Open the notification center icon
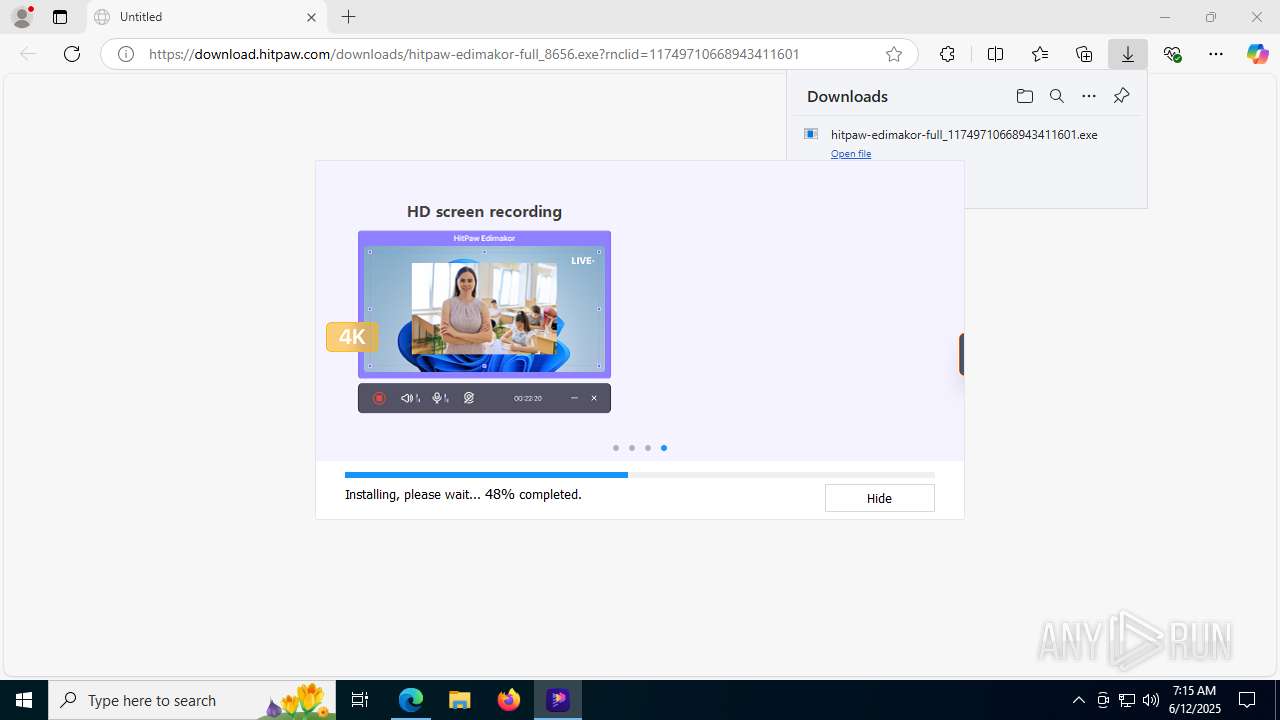Viewport: 1280px width, 720px height. point(1248,700)
